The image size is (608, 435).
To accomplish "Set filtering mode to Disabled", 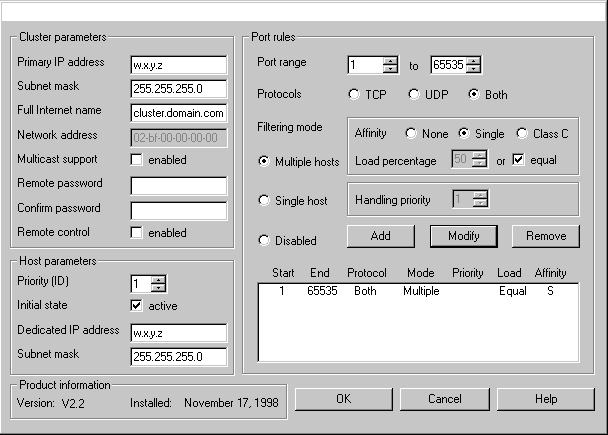I will click(x=265, y=241).
